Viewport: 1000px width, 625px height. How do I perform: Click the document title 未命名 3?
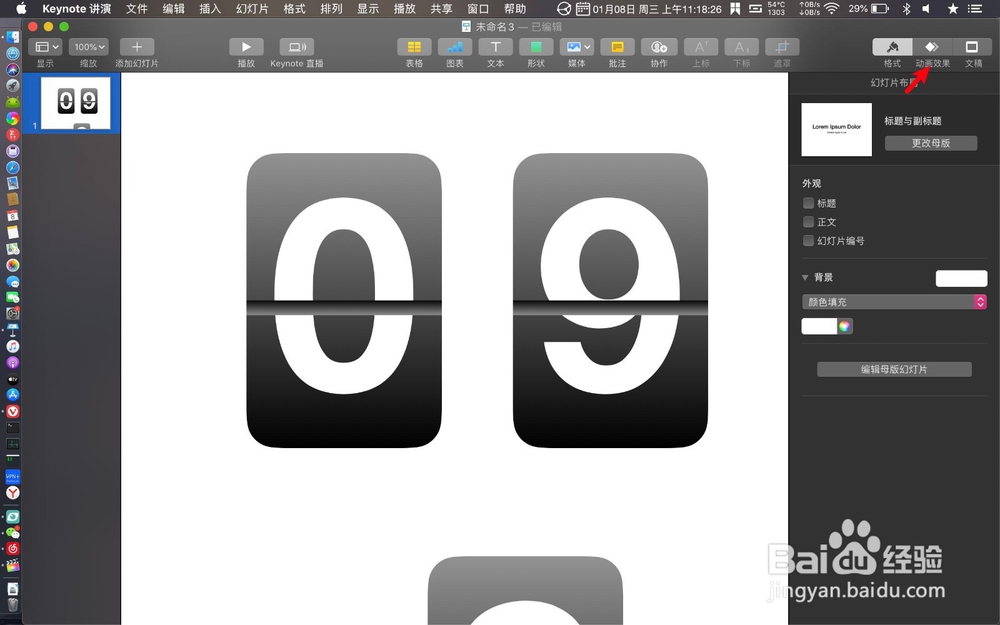tap(494, 27)
